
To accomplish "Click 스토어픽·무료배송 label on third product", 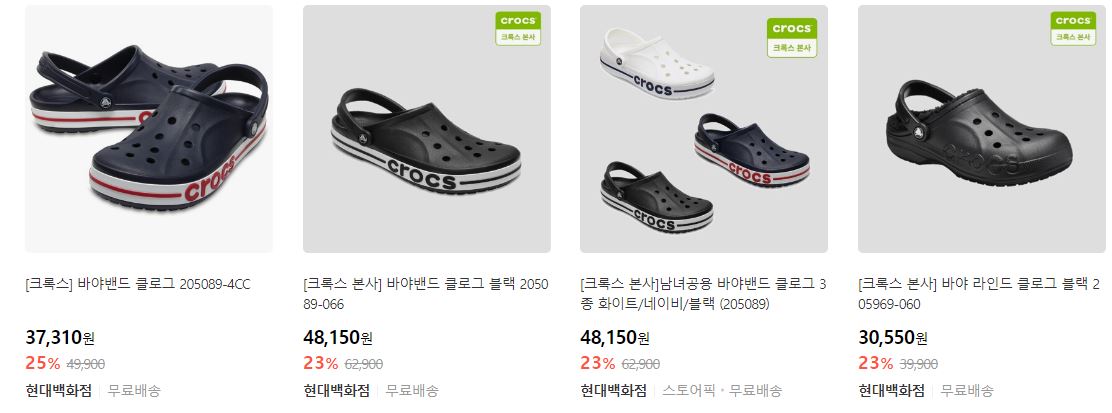I will click(x=723, y=390).
